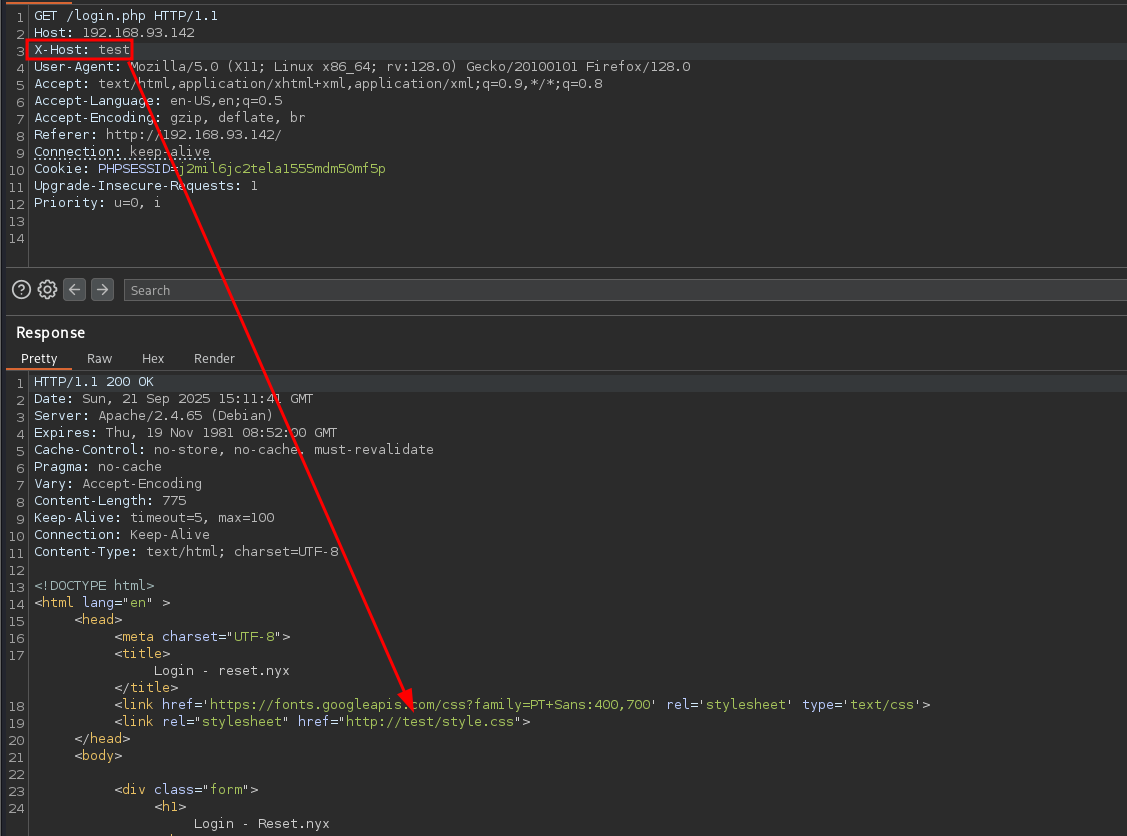Viewport: 1127px width, 836px height.
Task: Click the Server: Apache/2.4.65 header line
Action: (153, 416)
